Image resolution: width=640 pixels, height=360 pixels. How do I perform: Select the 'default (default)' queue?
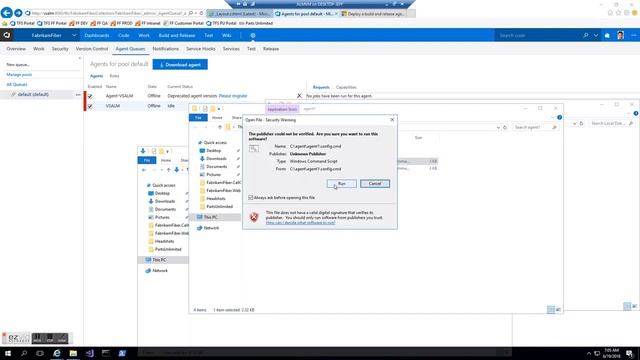(x=33, y=94)
